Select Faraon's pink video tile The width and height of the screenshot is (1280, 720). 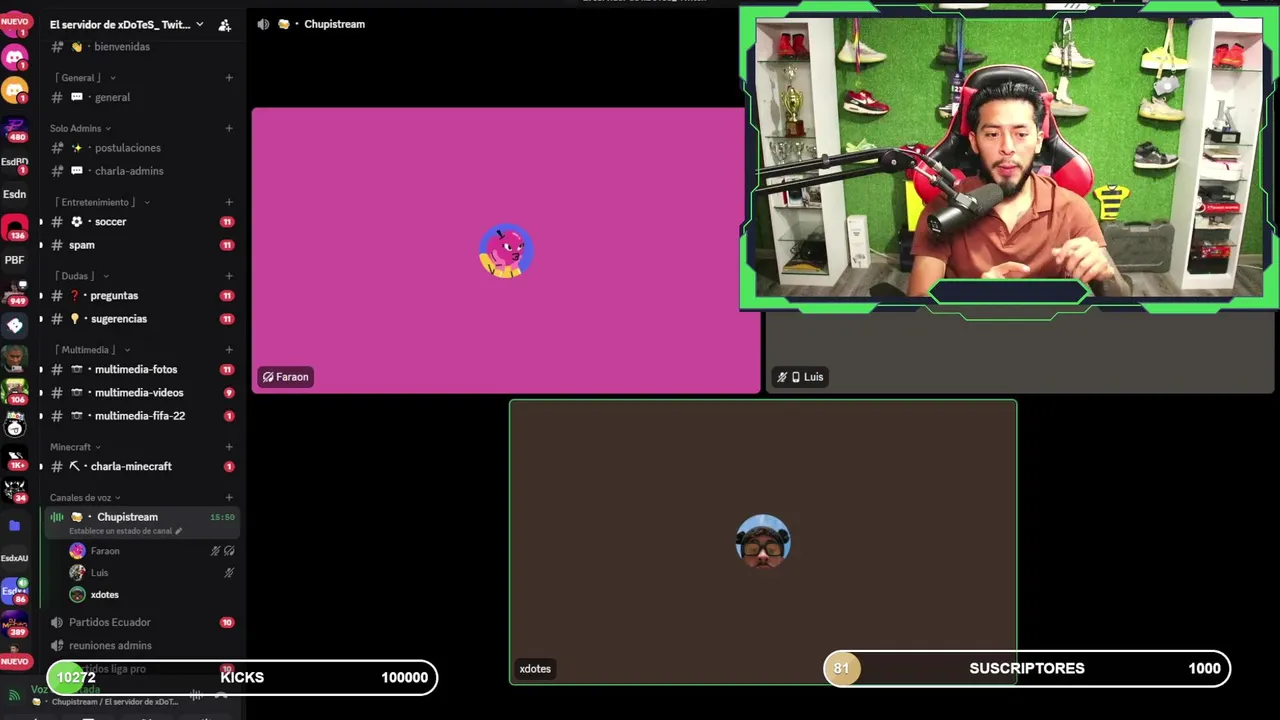tap(505, 251)
